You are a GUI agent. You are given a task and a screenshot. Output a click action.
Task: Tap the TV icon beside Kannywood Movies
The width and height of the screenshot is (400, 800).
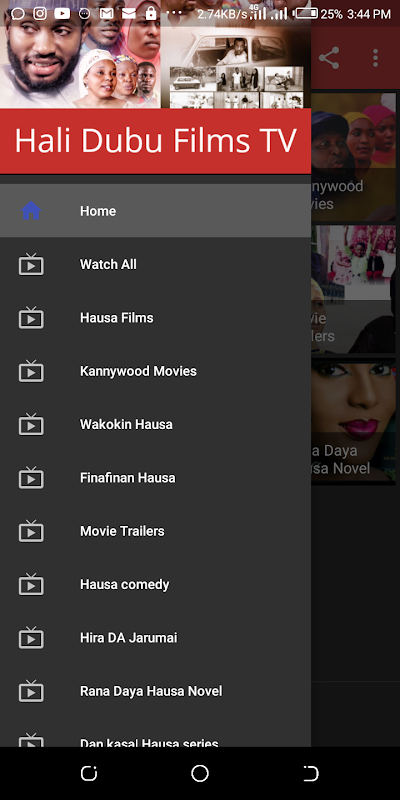pos(31,371)
